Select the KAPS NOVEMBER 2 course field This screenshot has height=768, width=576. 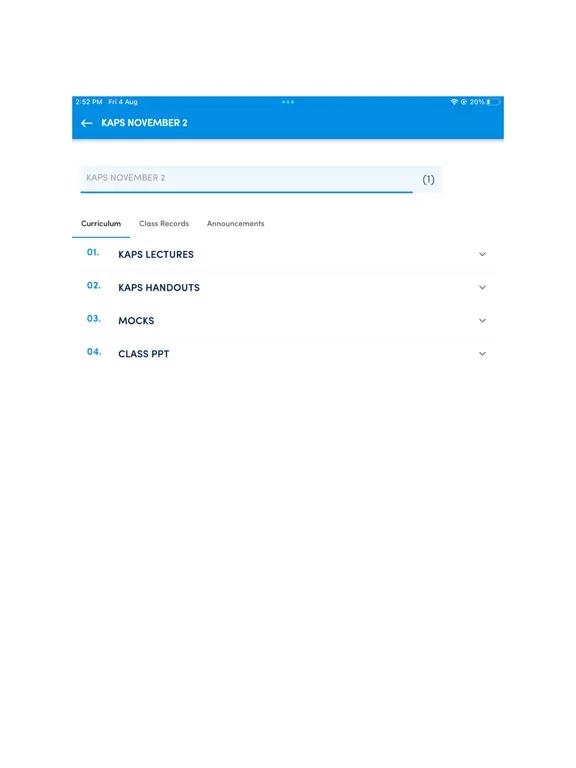[x=261, y=179]
